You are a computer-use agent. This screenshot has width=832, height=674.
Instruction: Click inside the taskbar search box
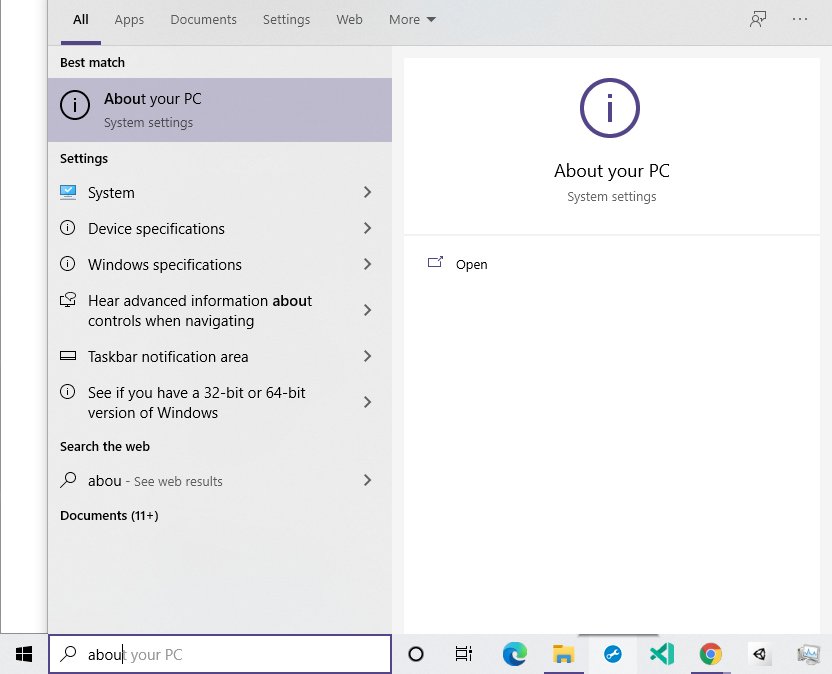(220, 654)
